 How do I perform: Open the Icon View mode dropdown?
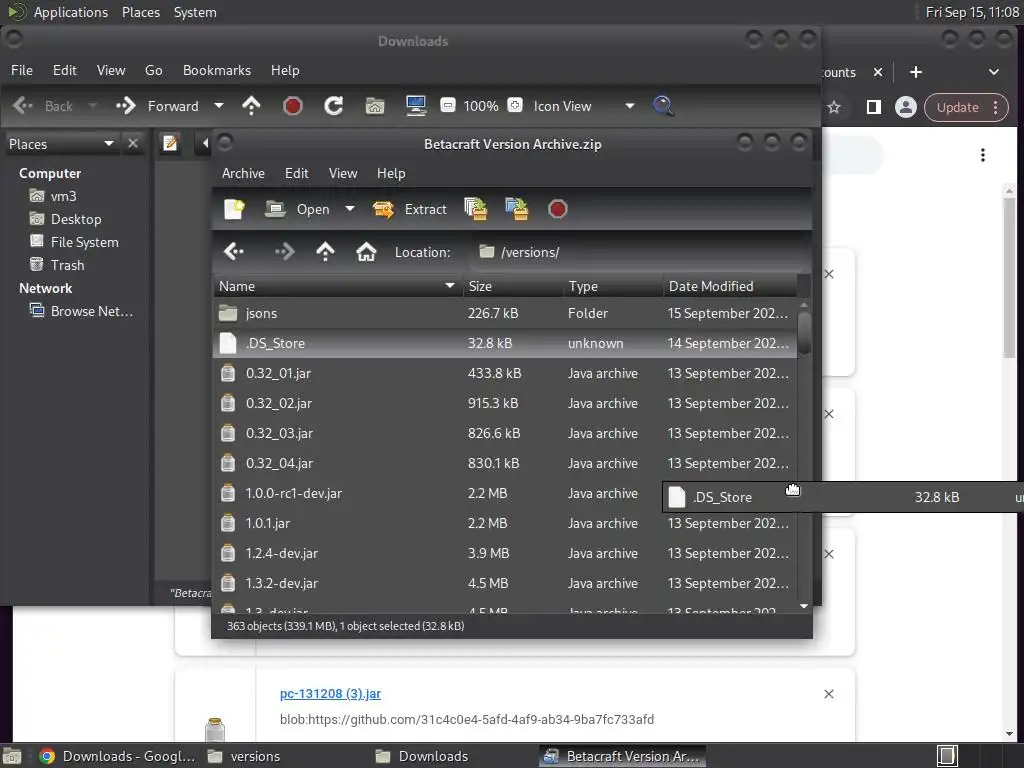click(583, 106)
